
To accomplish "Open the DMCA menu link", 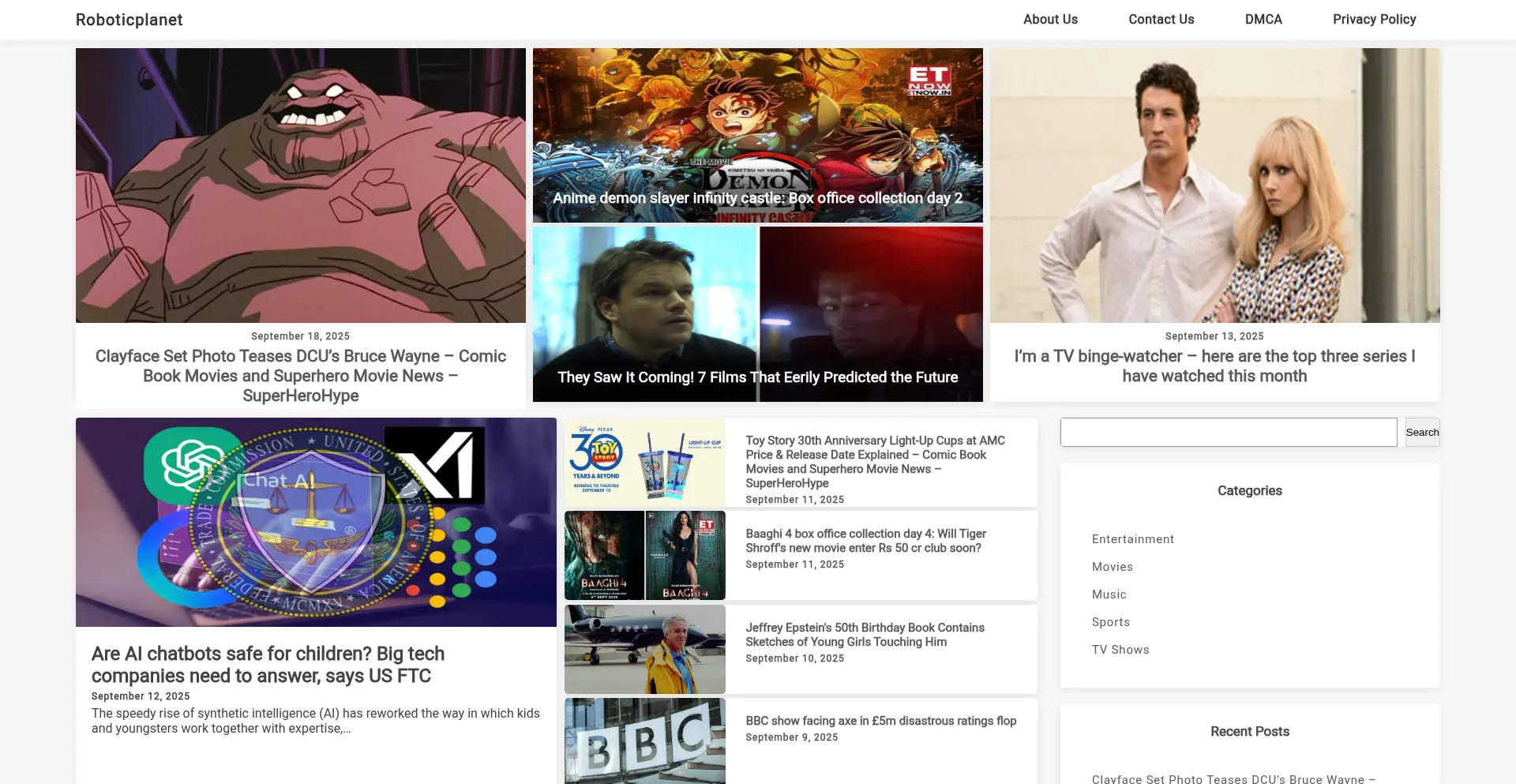I will click(x=1263, y=20).
